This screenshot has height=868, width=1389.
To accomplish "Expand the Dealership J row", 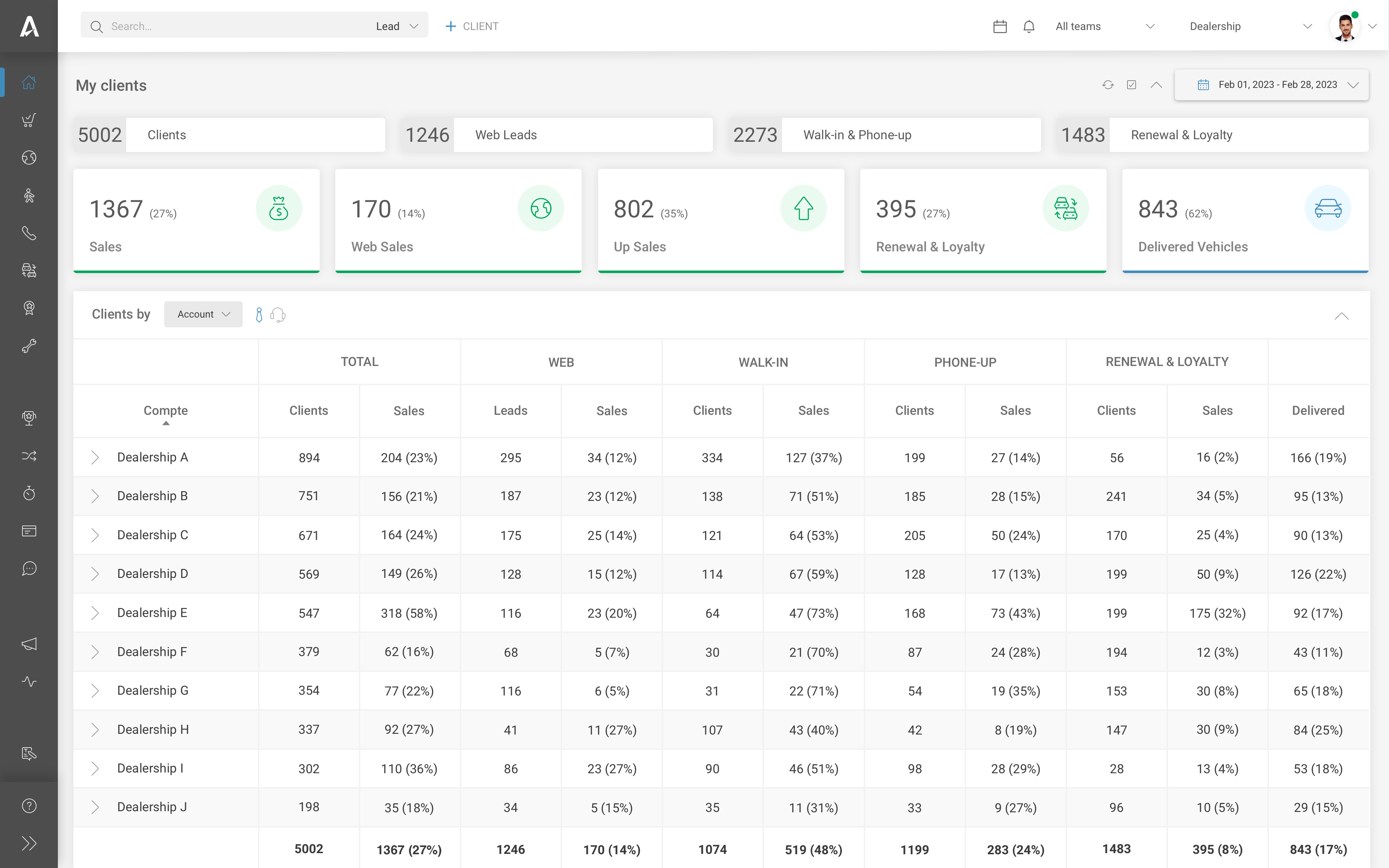I will (x=95, y=807).
